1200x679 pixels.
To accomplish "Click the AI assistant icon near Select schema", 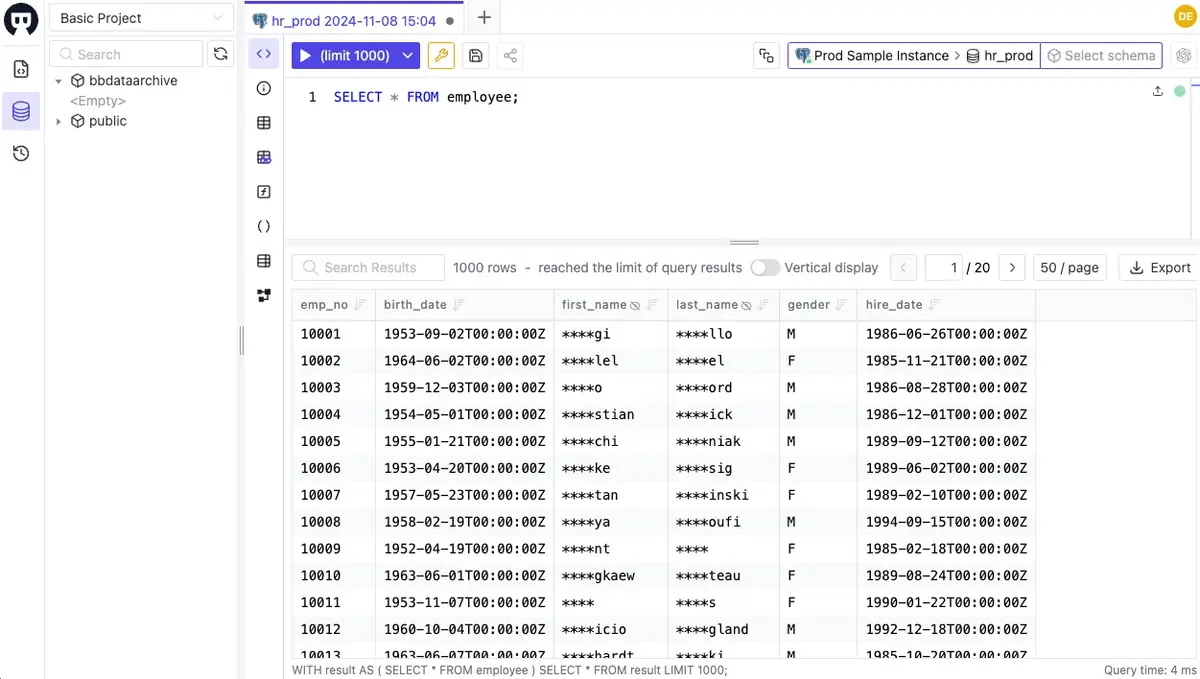I will 1184,55.
